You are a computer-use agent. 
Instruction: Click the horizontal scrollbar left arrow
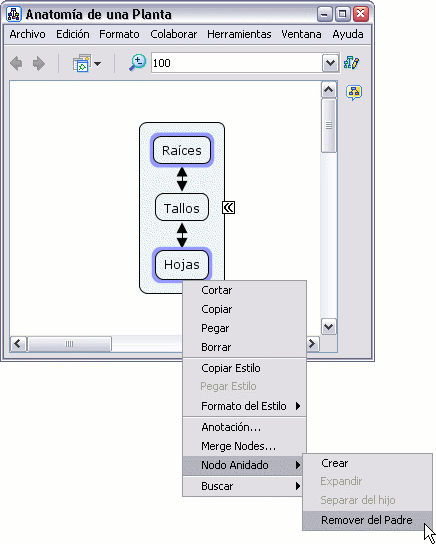[x=18, y=344]
